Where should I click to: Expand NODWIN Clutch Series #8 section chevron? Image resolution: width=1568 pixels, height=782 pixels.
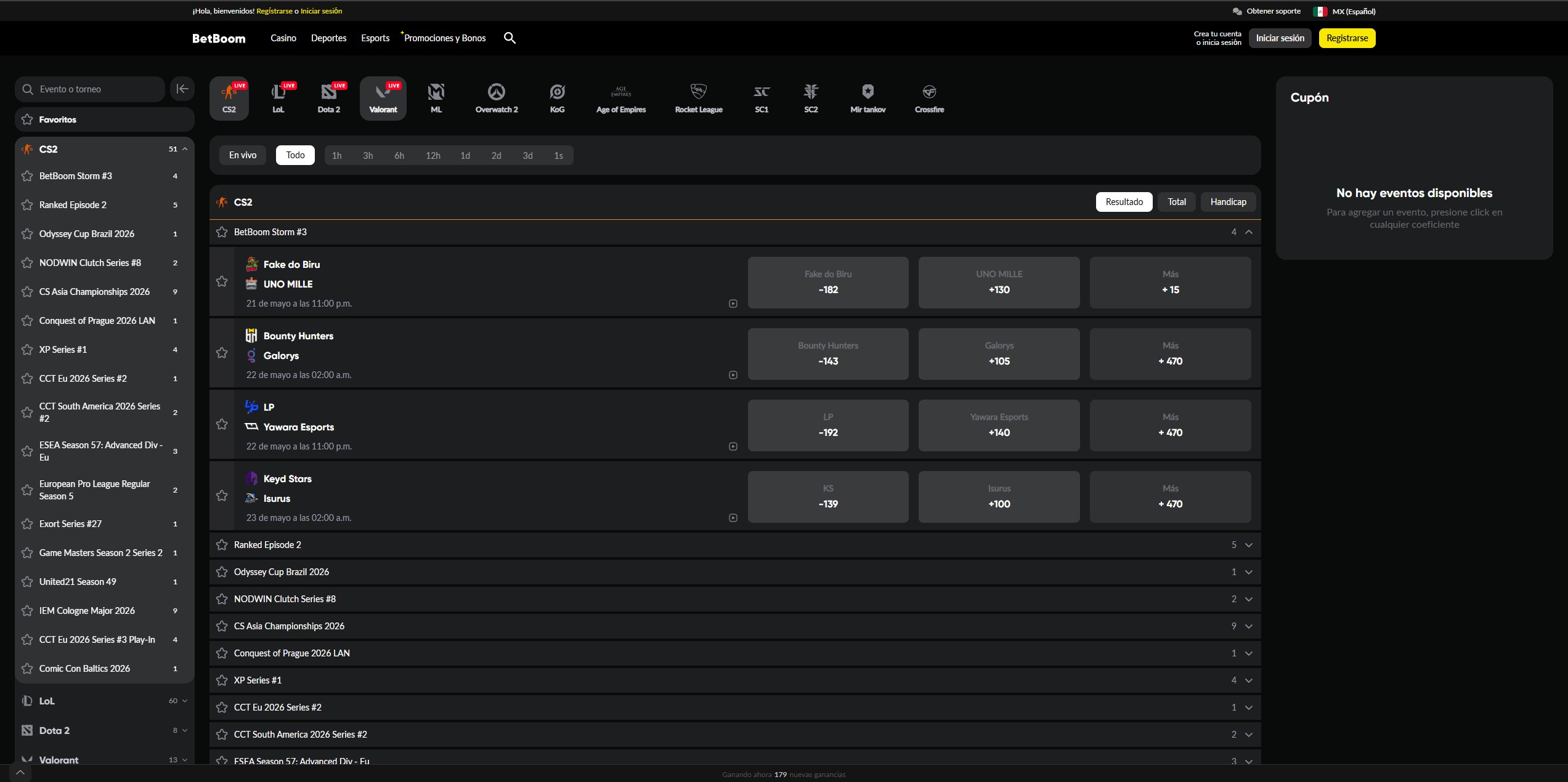(x=1249, y=599)
